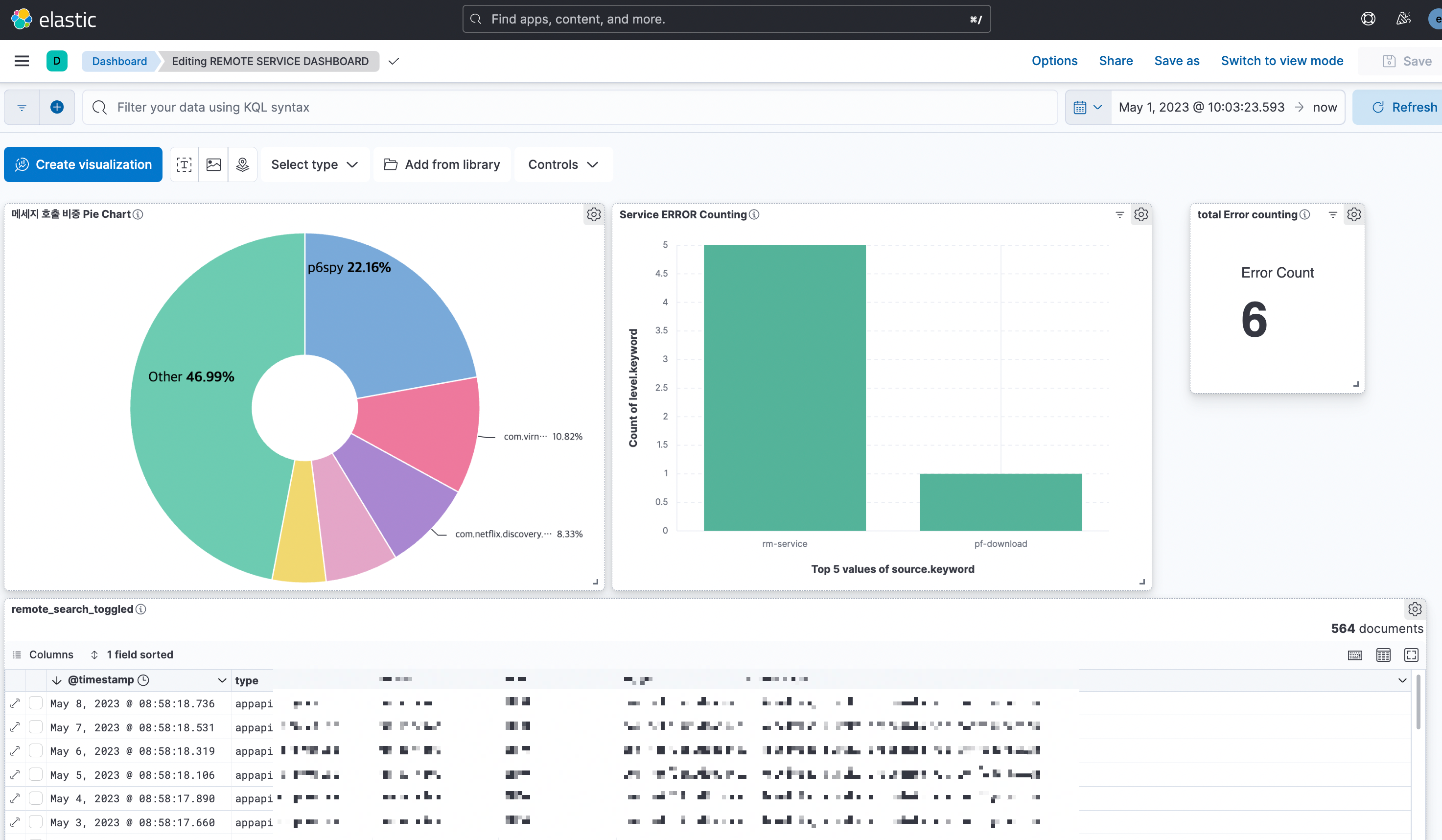
Task: Tick checkbox for May 6, 2023 row
Action: click(x=35, y=750)
